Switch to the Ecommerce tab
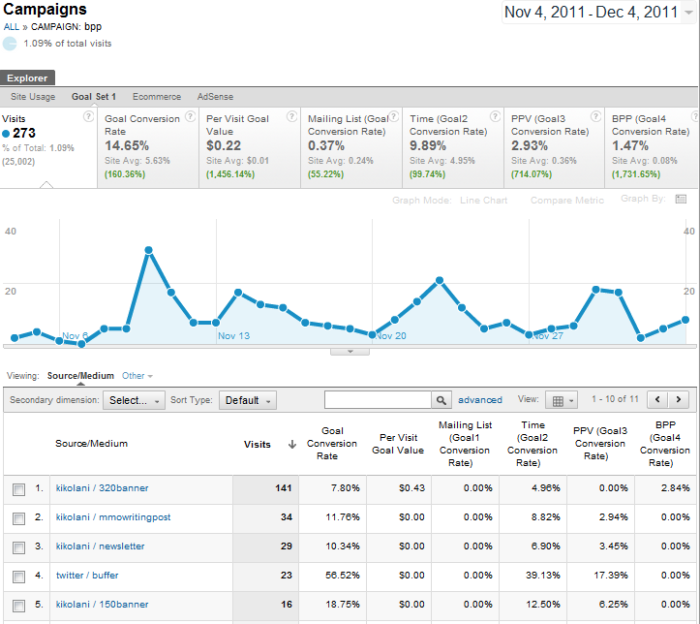Image resolution: width=700 pixels, height=624 pixels. click(x=157, y=97)
